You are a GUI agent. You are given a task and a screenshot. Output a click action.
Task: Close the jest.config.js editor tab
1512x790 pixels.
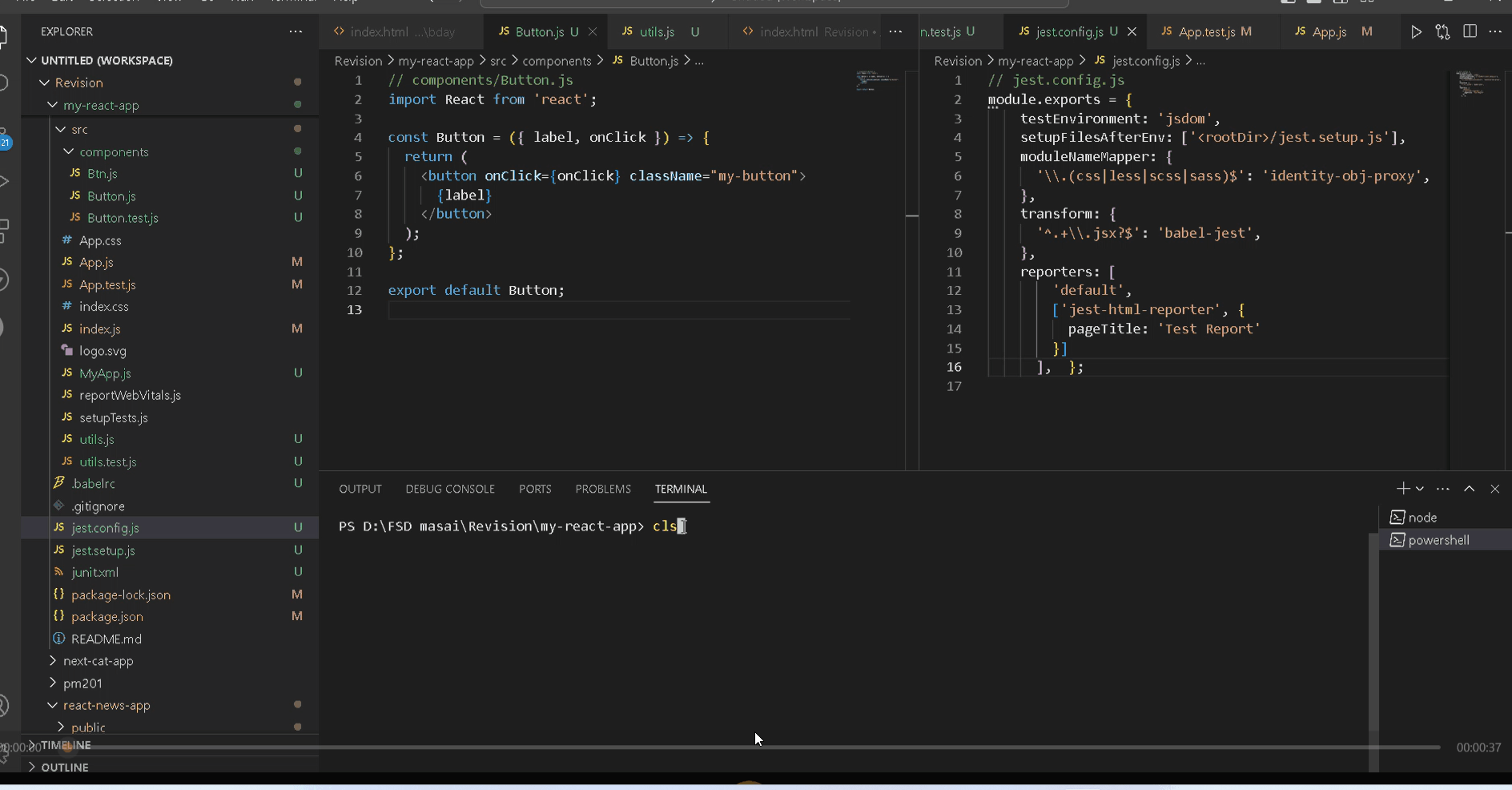click(1132, 32)
